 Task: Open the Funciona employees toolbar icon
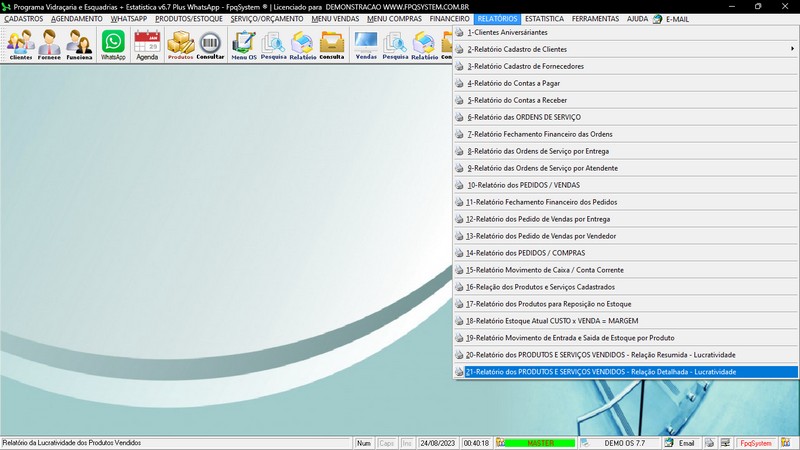click(x=80, y=45)
